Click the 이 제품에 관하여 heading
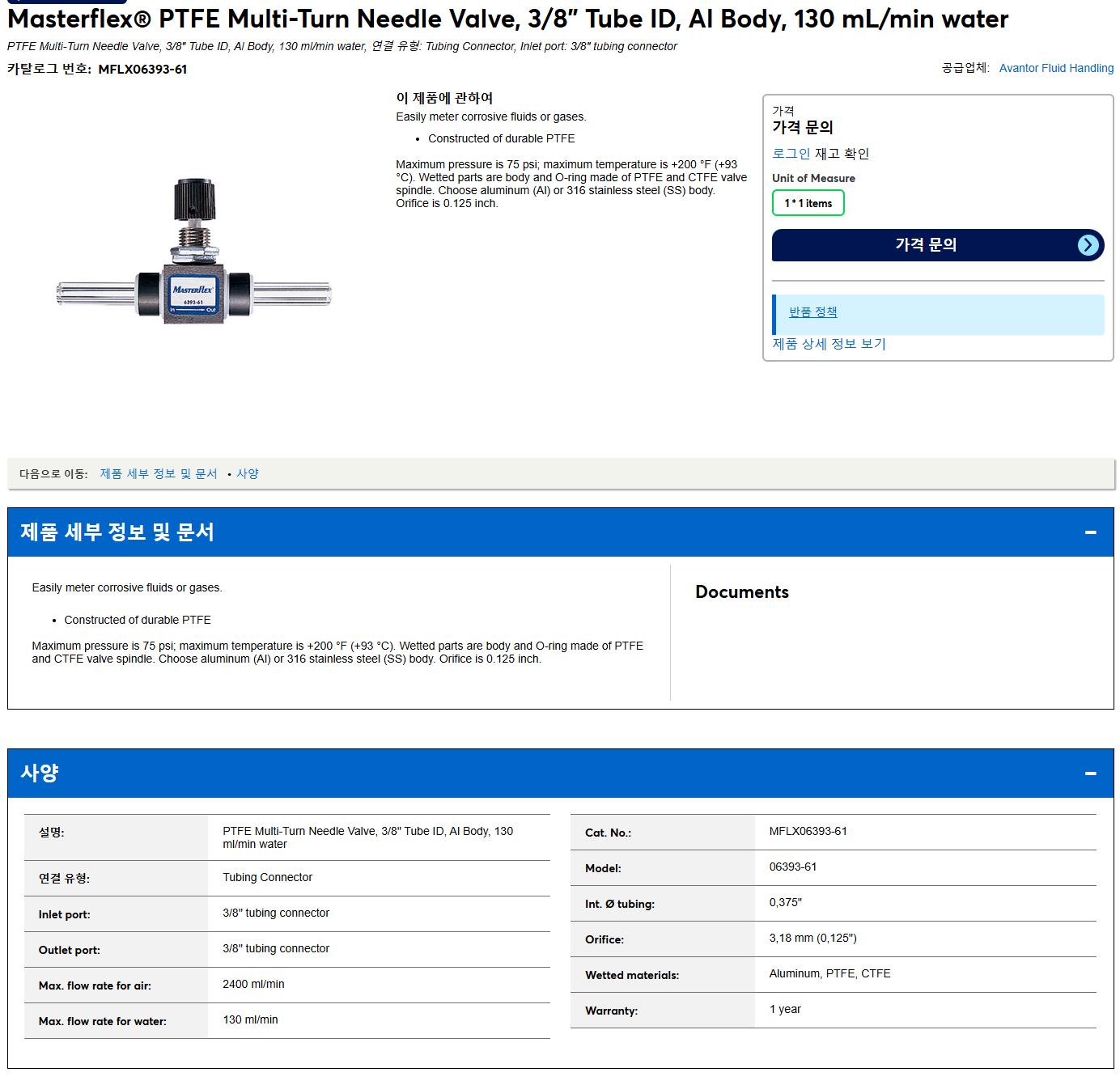 444,98
